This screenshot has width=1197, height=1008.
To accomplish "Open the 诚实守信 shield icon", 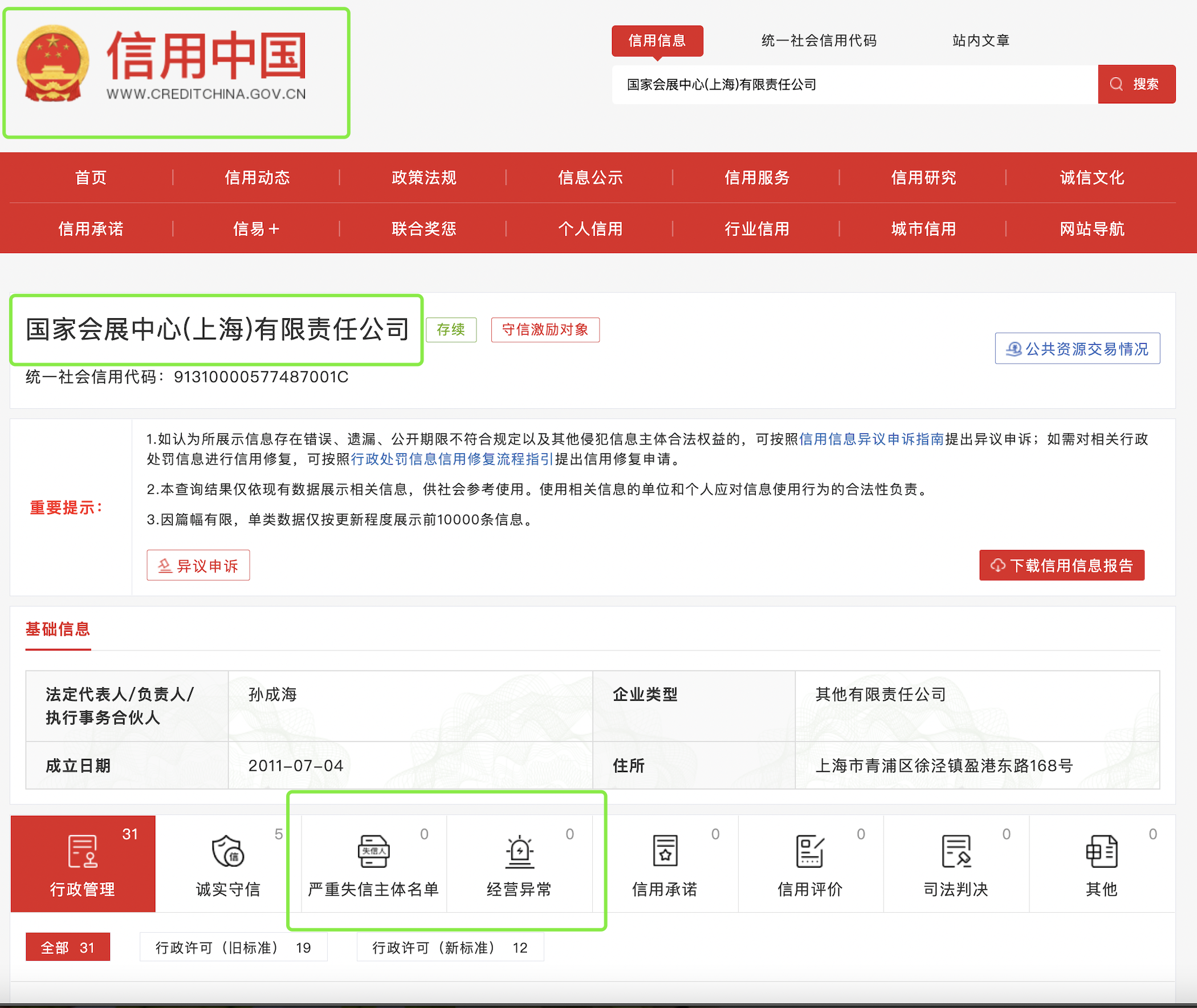I will pos(228,851).
